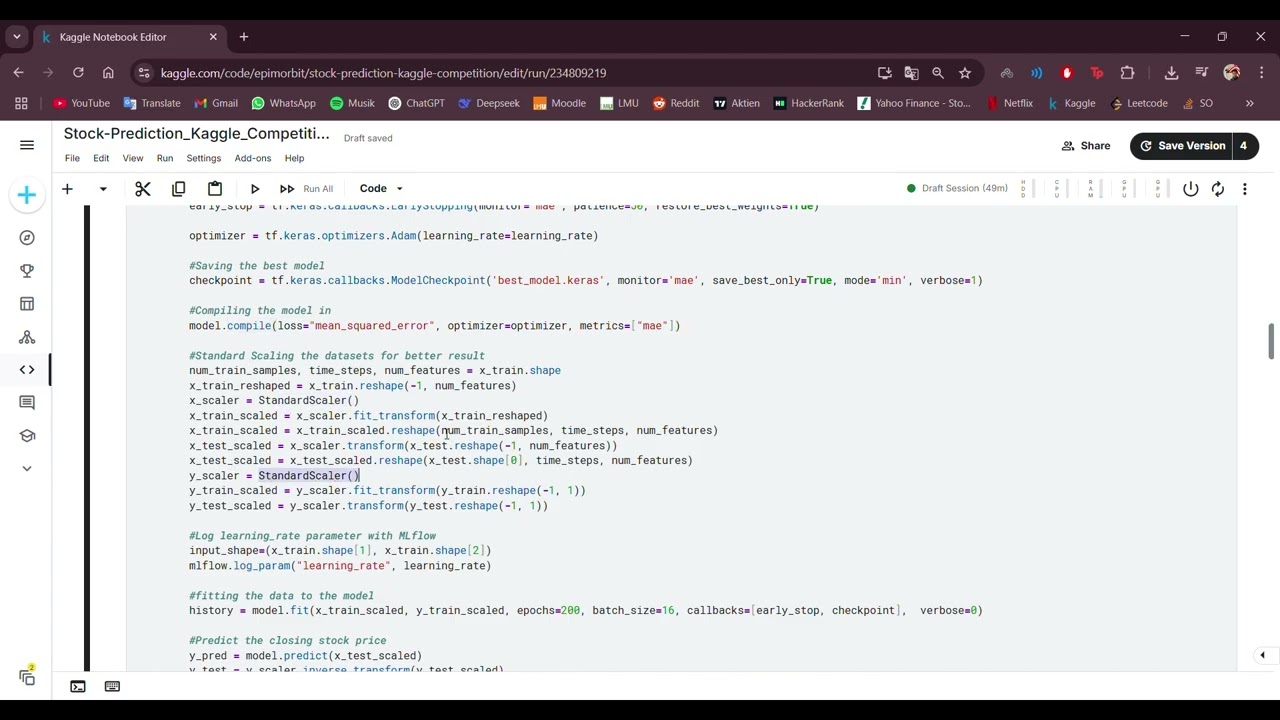The width and height of the screenshot is (1280, 720).
Task: Open the Code cell type dropdown
Action: click(381, 189)
